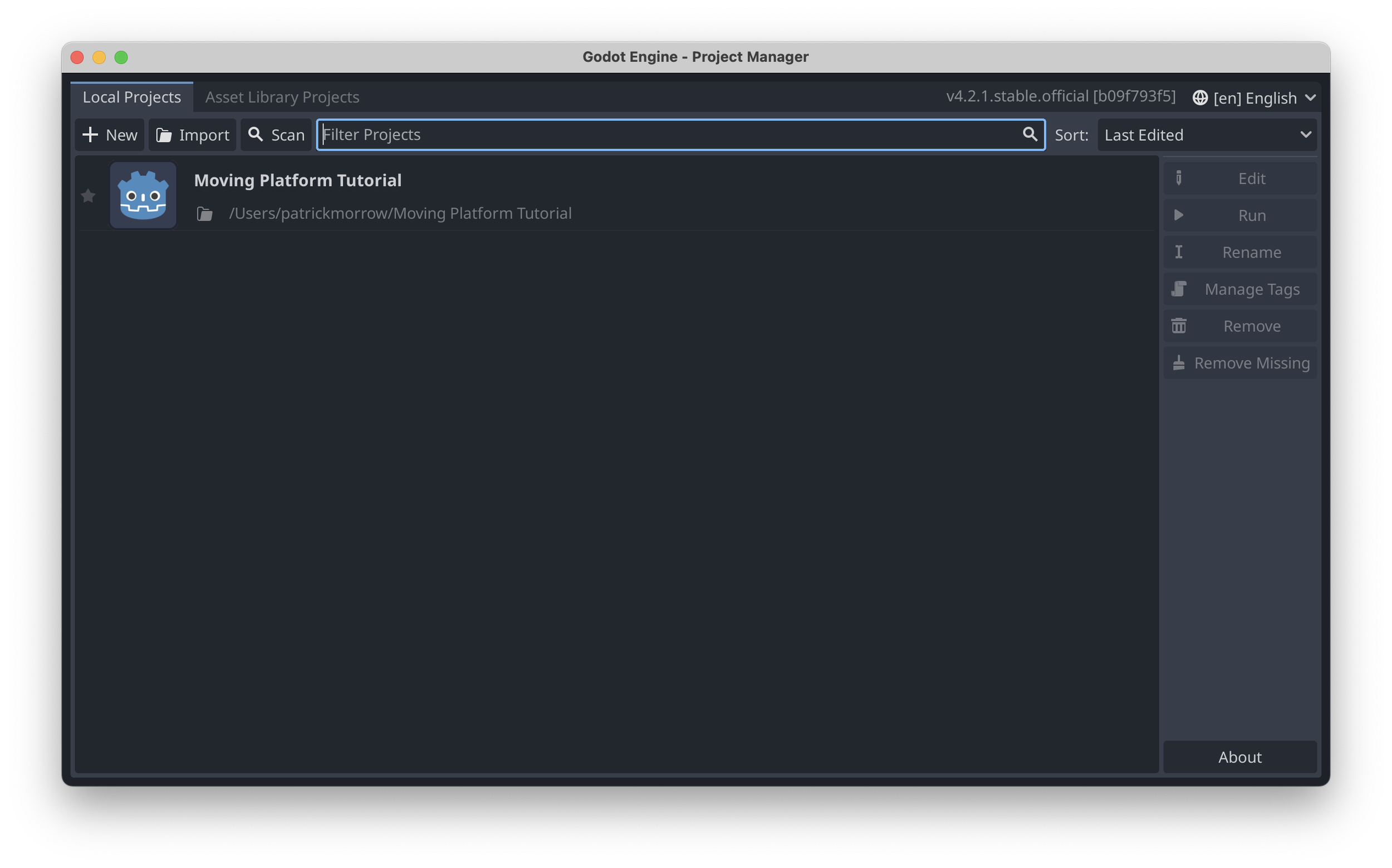Click the magnifier icon on the Scan button
This screenshot has height=868, width=1392.
click(257, 134)
